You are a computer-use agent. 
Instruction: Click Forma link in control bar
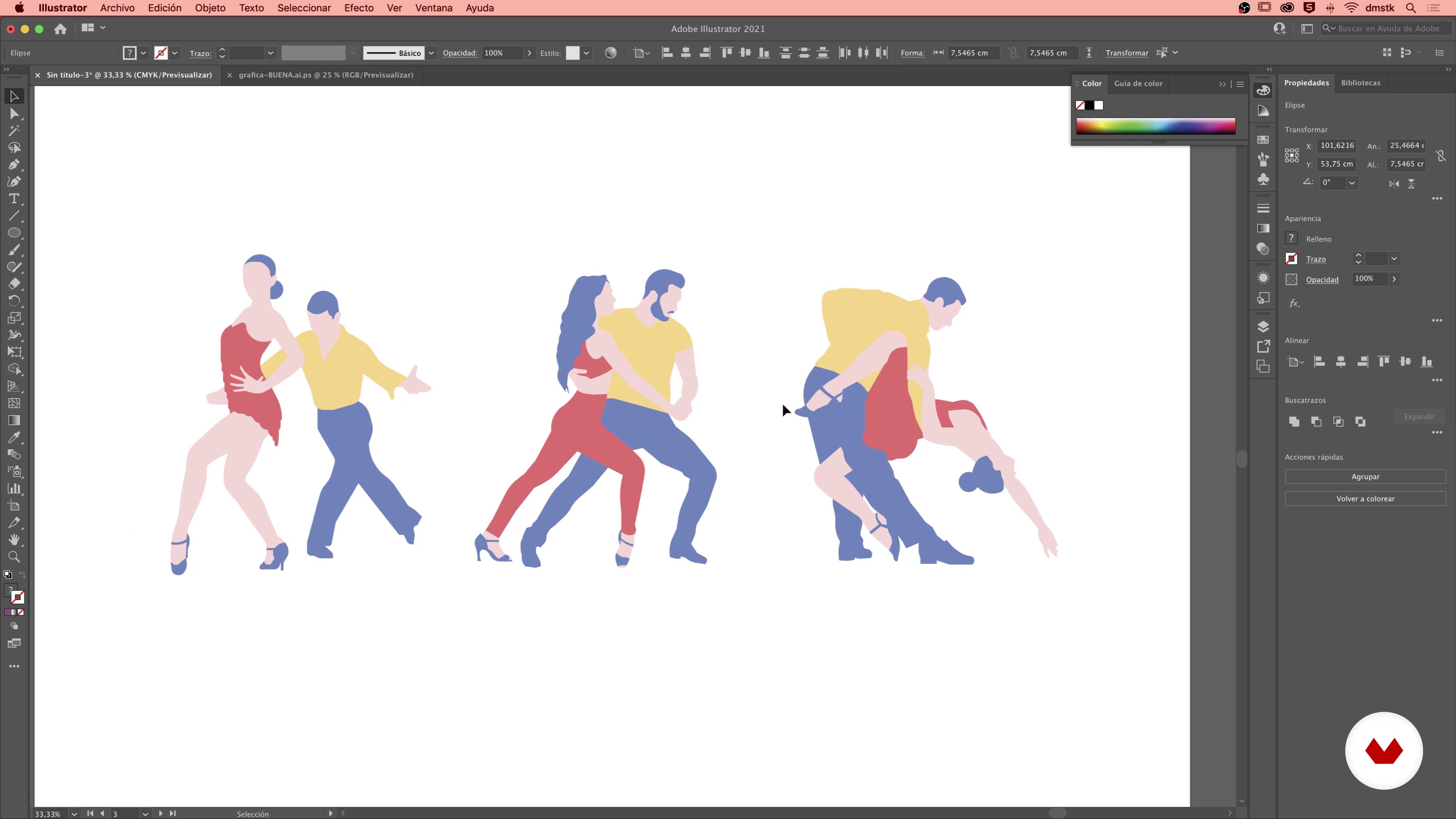pyautogui.click(x=912, y=53)
